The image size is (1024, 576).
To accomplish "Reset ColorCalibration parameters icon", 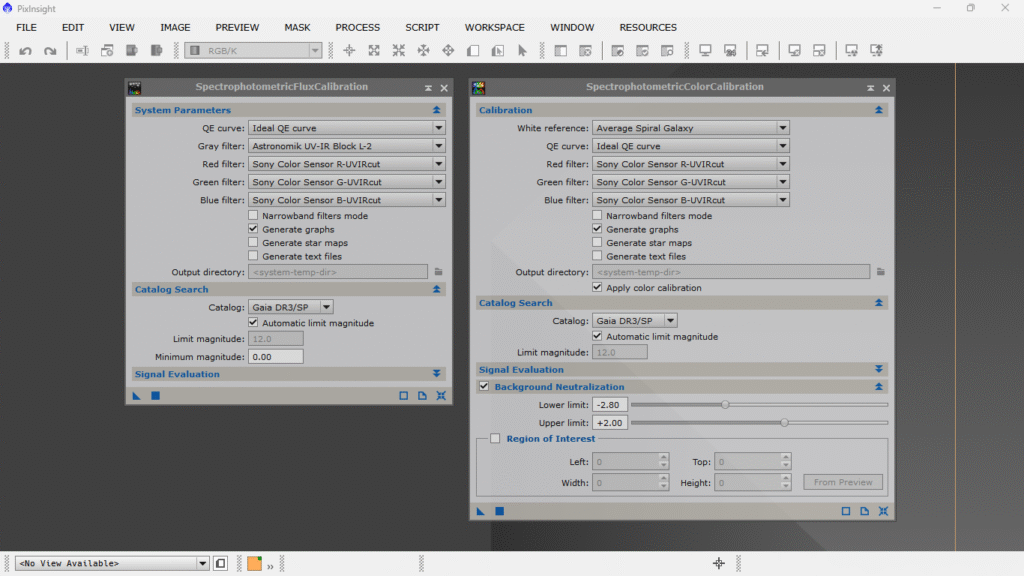I will tap(884, 511).
